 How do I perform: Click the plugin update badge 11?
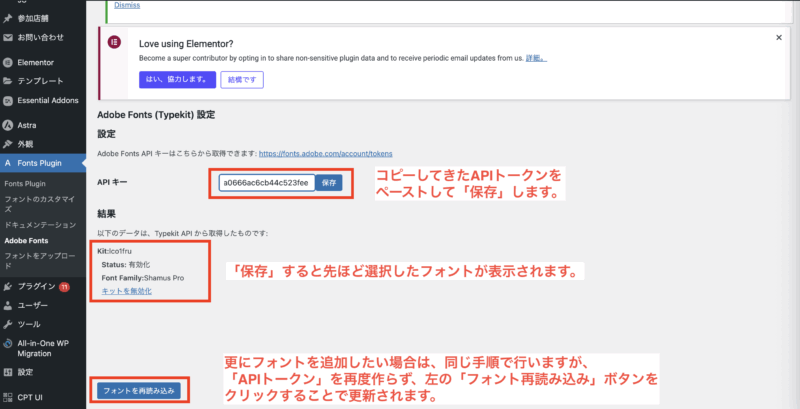64,287
